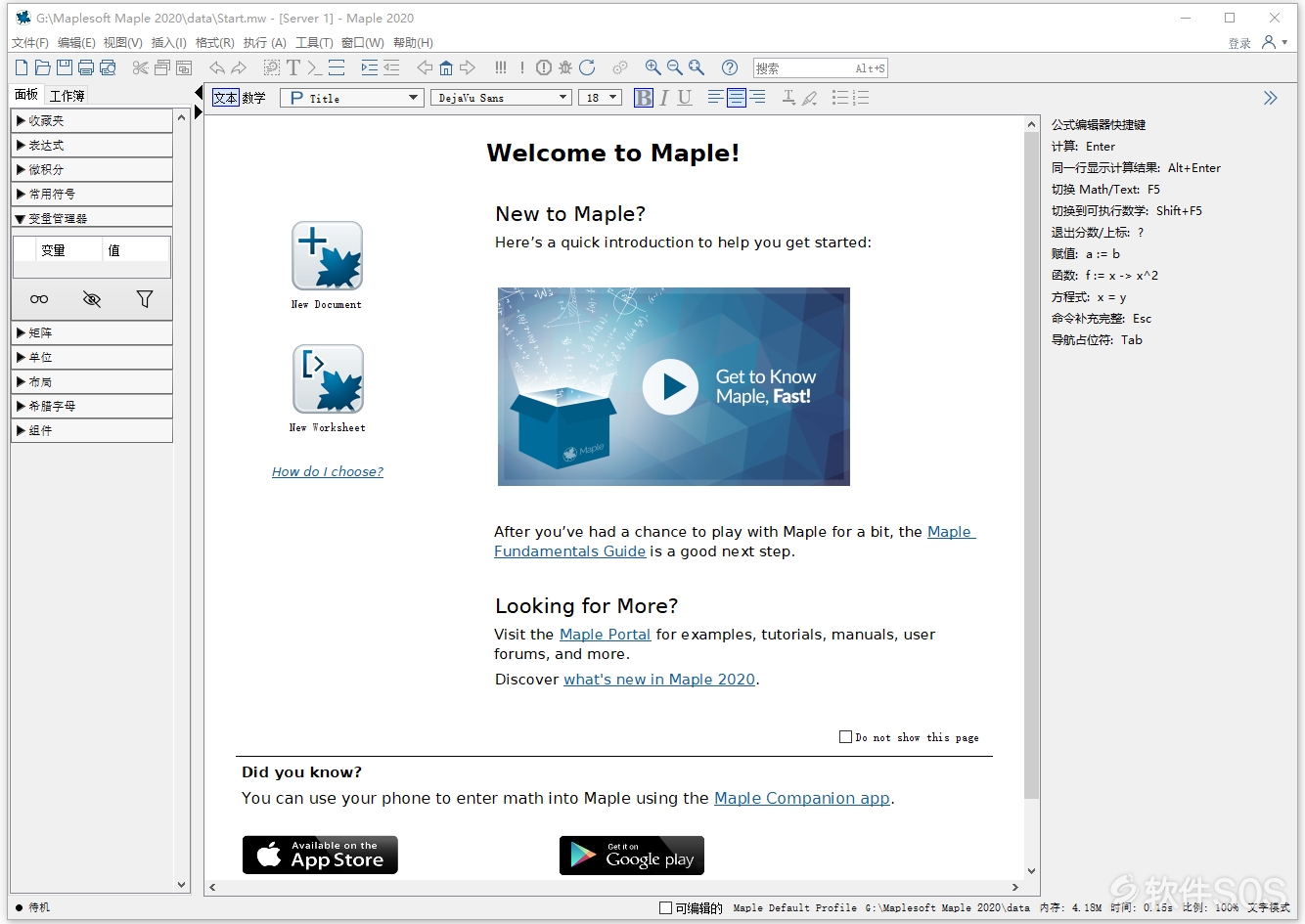Indent the section
1305x924 pixels.
click(369, 67)
